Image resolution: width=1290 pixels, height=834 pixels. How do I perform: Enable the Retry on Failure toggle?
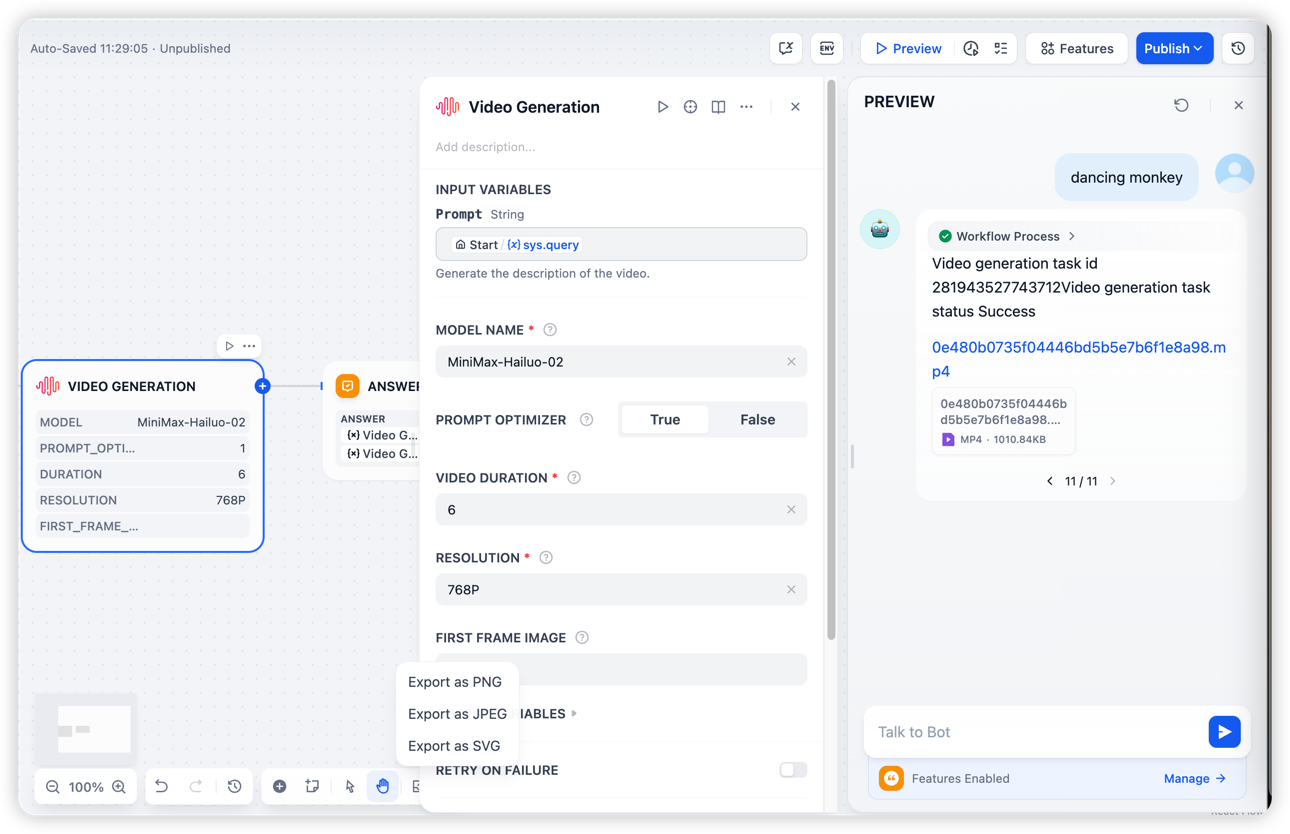[x=793, y=770]
